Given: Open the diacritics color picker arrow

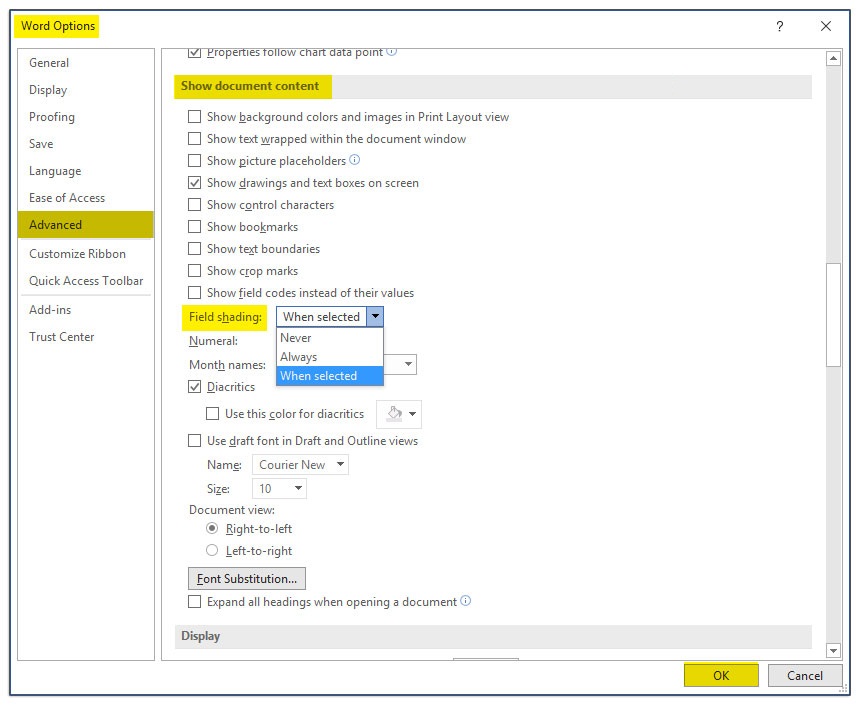Looking at the screenshot, I should [413, 414].
